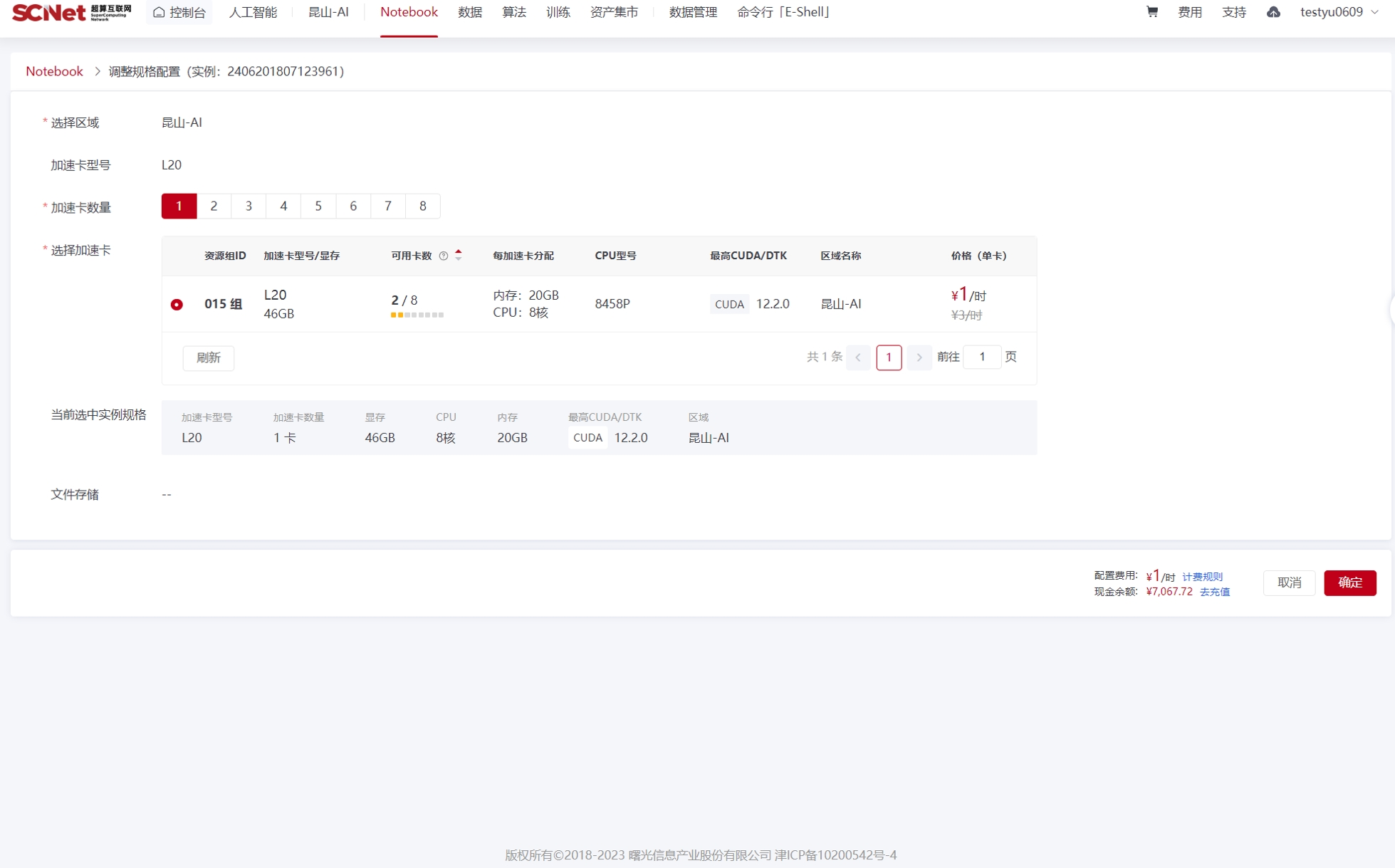Image resolution: width=1395 pixels, height=868 pixels.
Task: Select the 015 组 radio button
Action: pos(177,304)
